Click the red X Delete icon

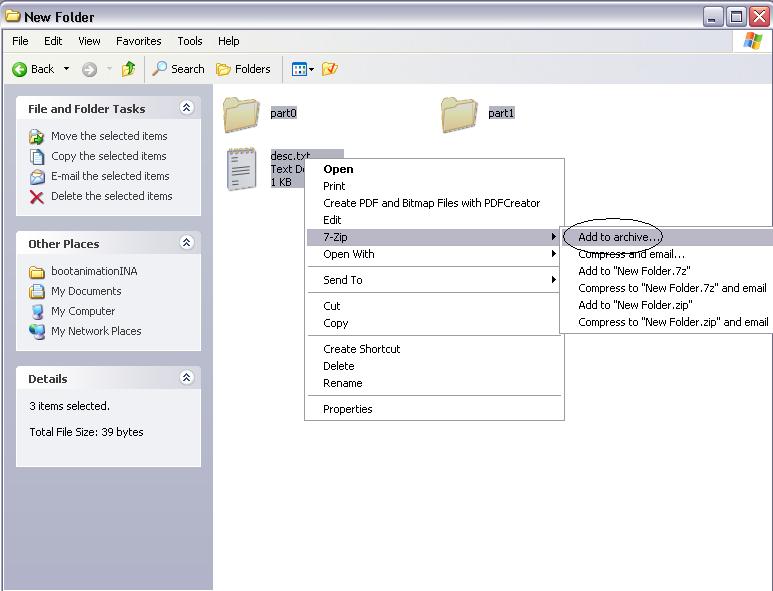click(x=36, y=197)
